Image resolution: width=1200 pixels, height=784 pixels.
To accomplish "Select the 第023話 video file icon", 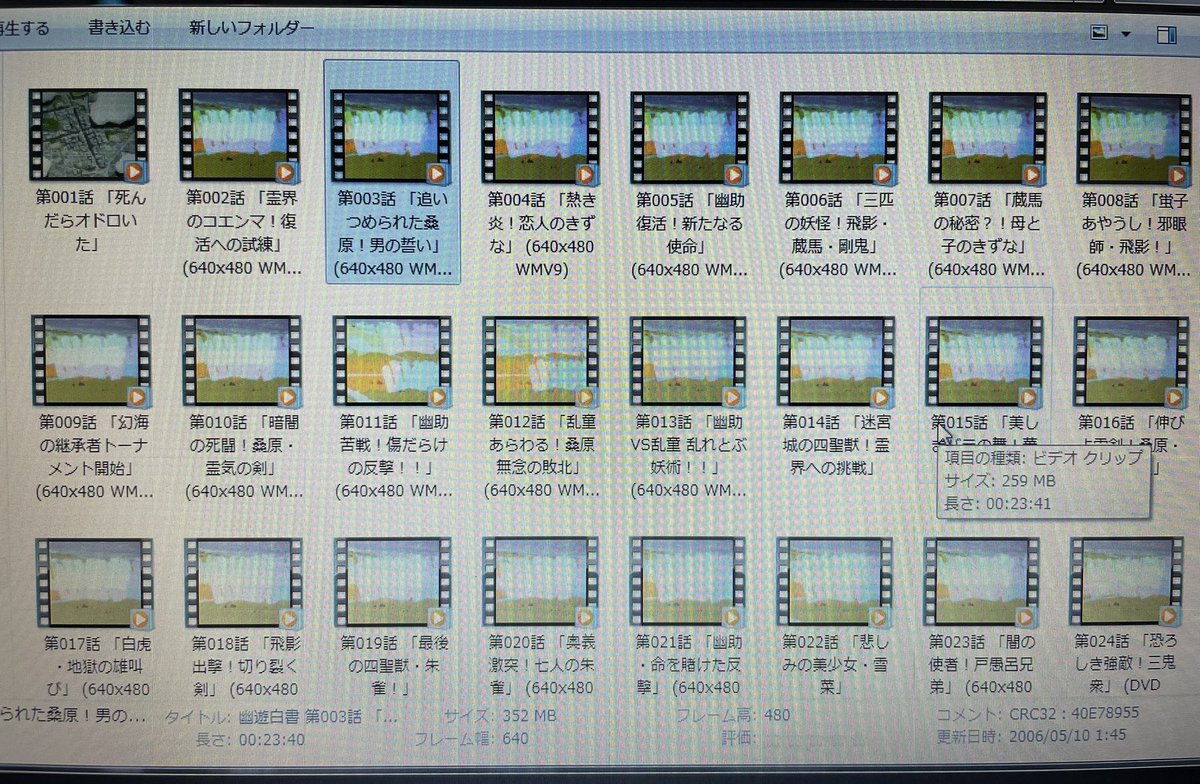I will (981, 582).
